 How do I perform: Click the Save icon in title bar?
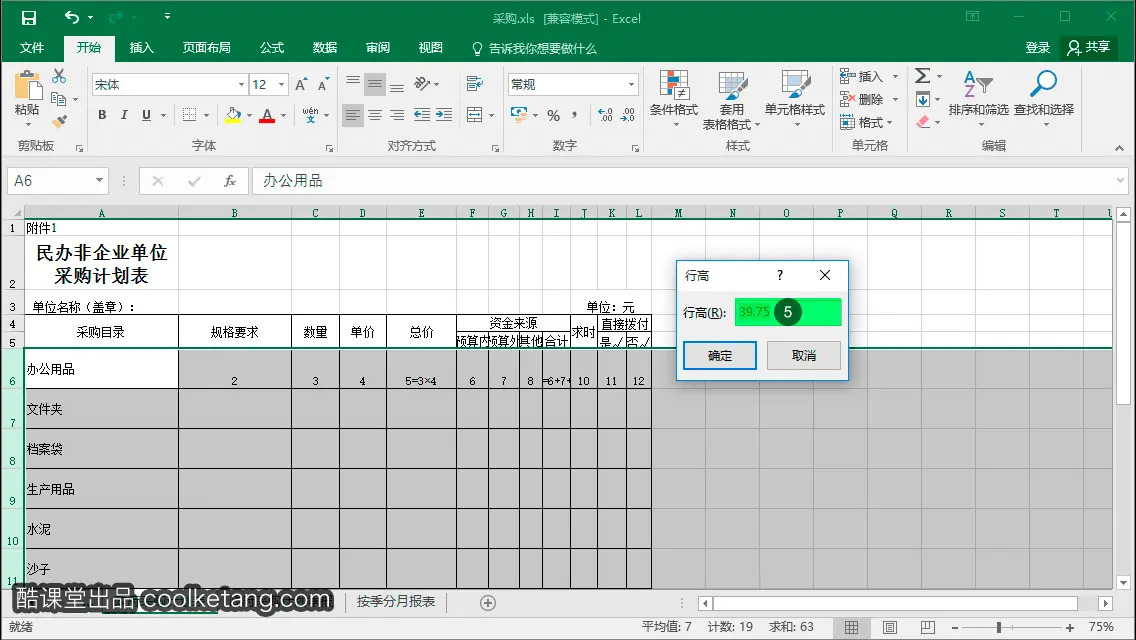pos(28,18)
